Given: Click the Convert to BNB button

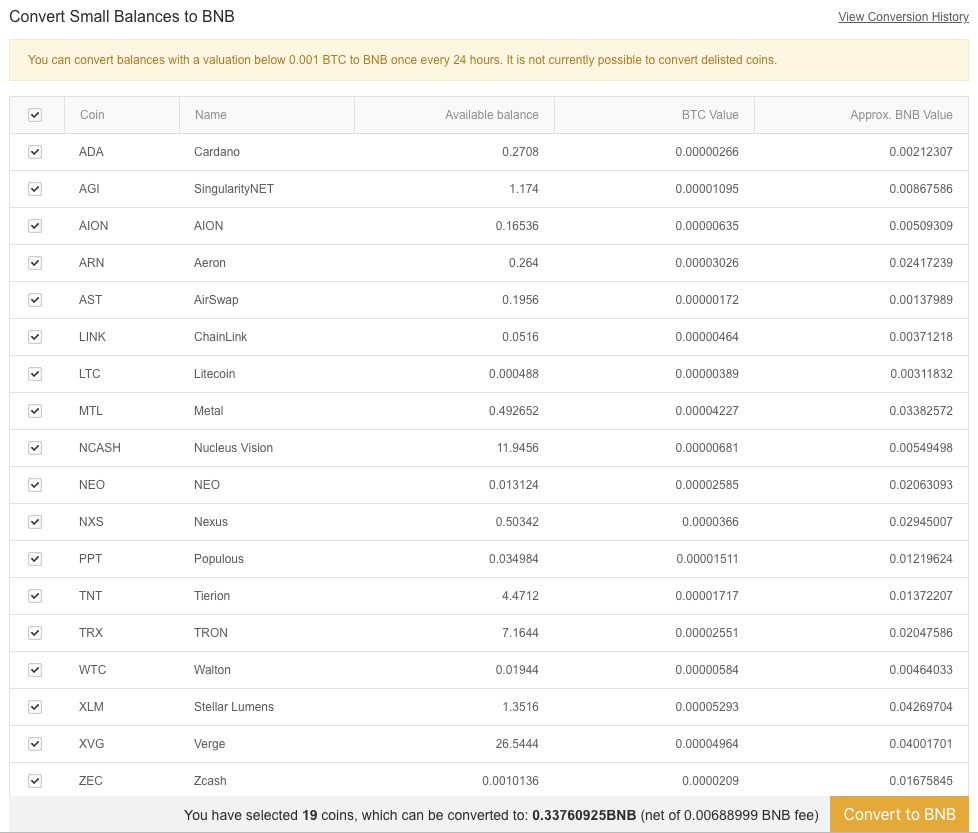Looking at the screenshot, I should pyautogui.click(x=899, y=814).
